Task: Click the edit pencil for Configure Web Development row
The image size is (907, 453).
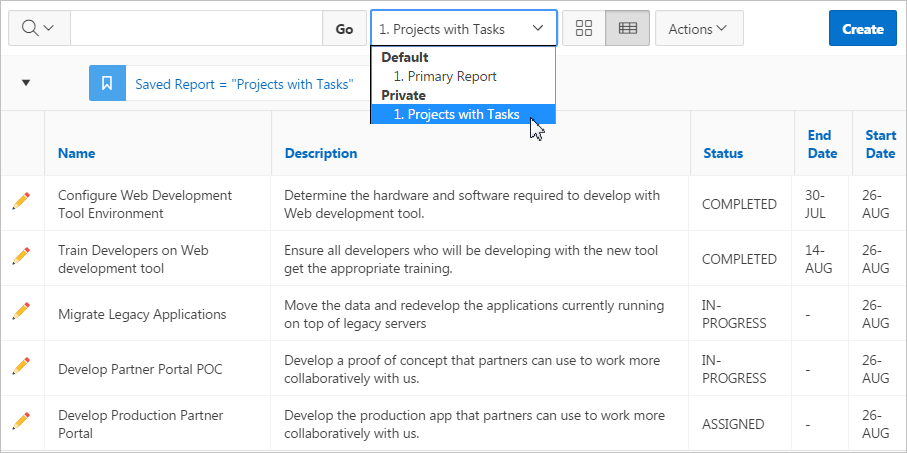Action: click(x=21, y=201)
